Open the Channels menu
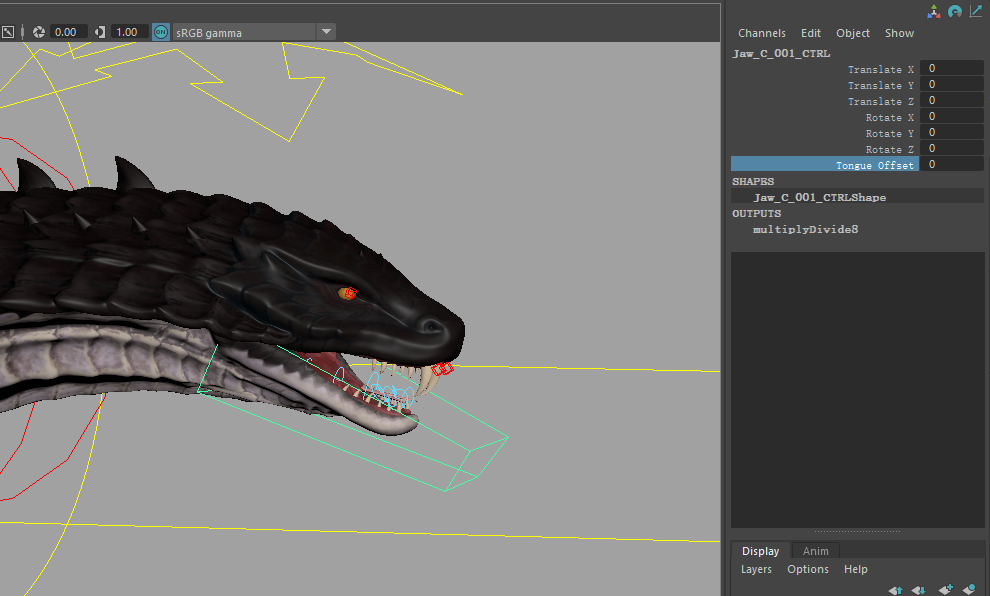 (x=762, y=33)
